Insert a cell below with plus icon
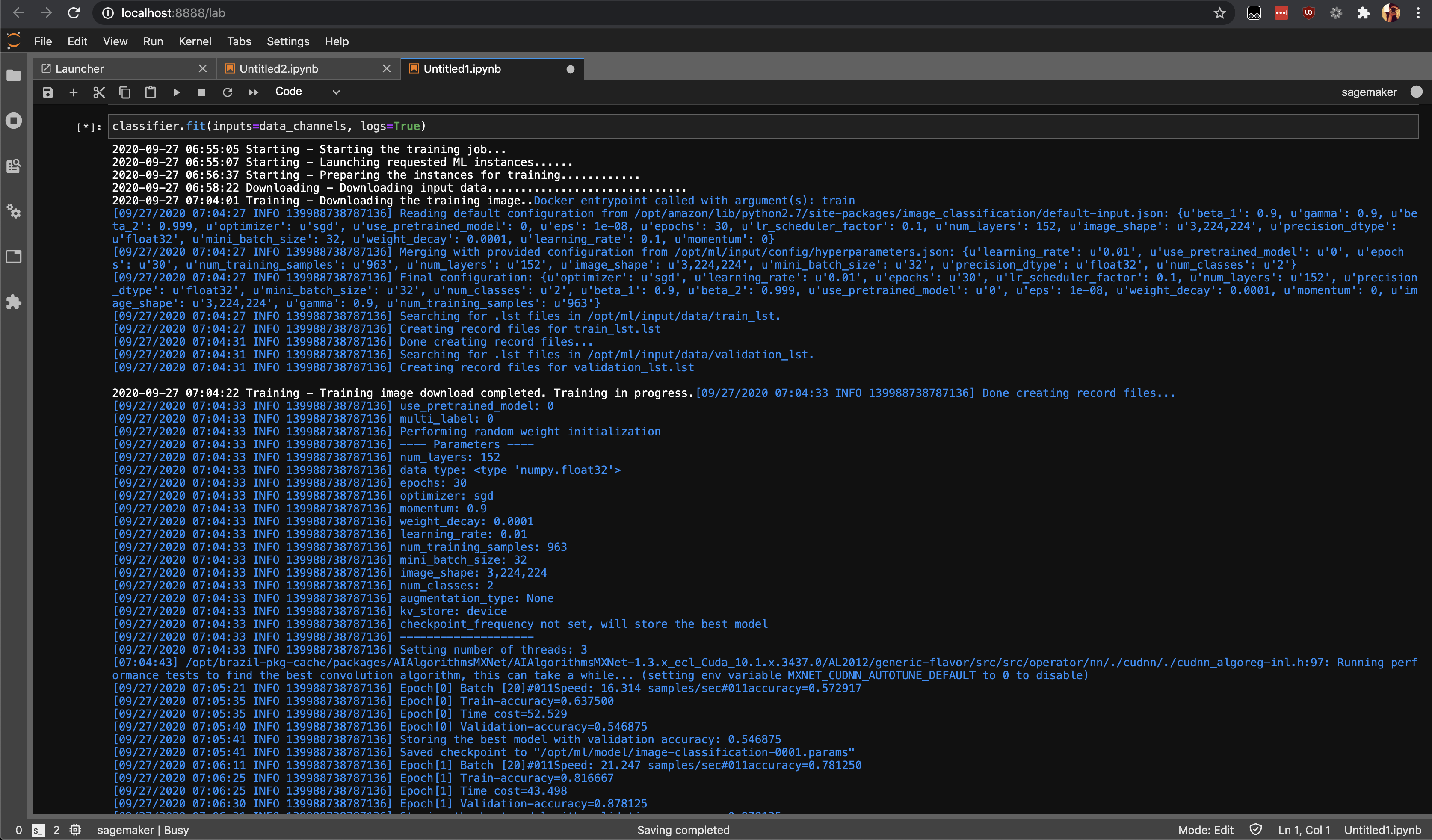 pos(73,92)
